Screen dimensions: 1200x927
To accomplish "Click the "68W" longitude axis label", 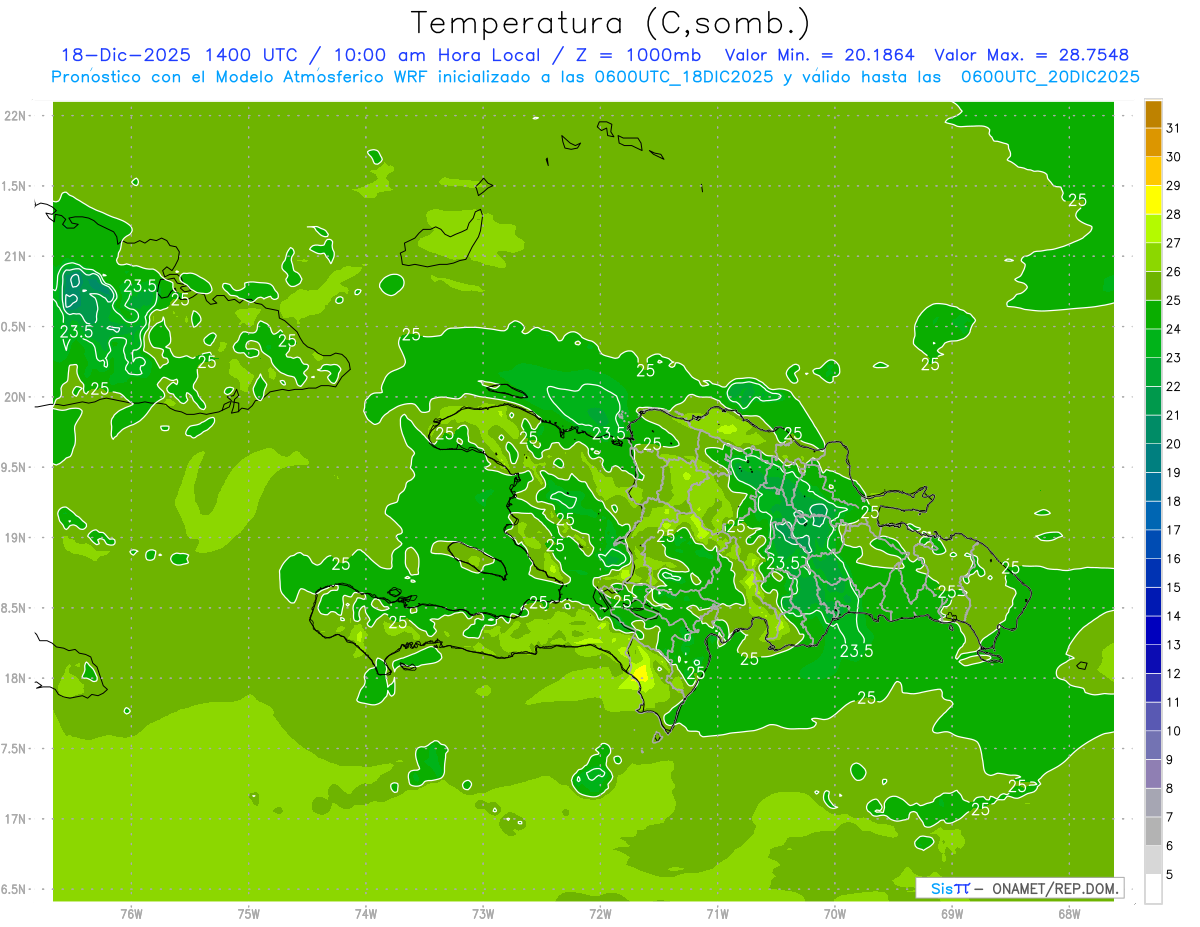I will tap(1069, 913).
